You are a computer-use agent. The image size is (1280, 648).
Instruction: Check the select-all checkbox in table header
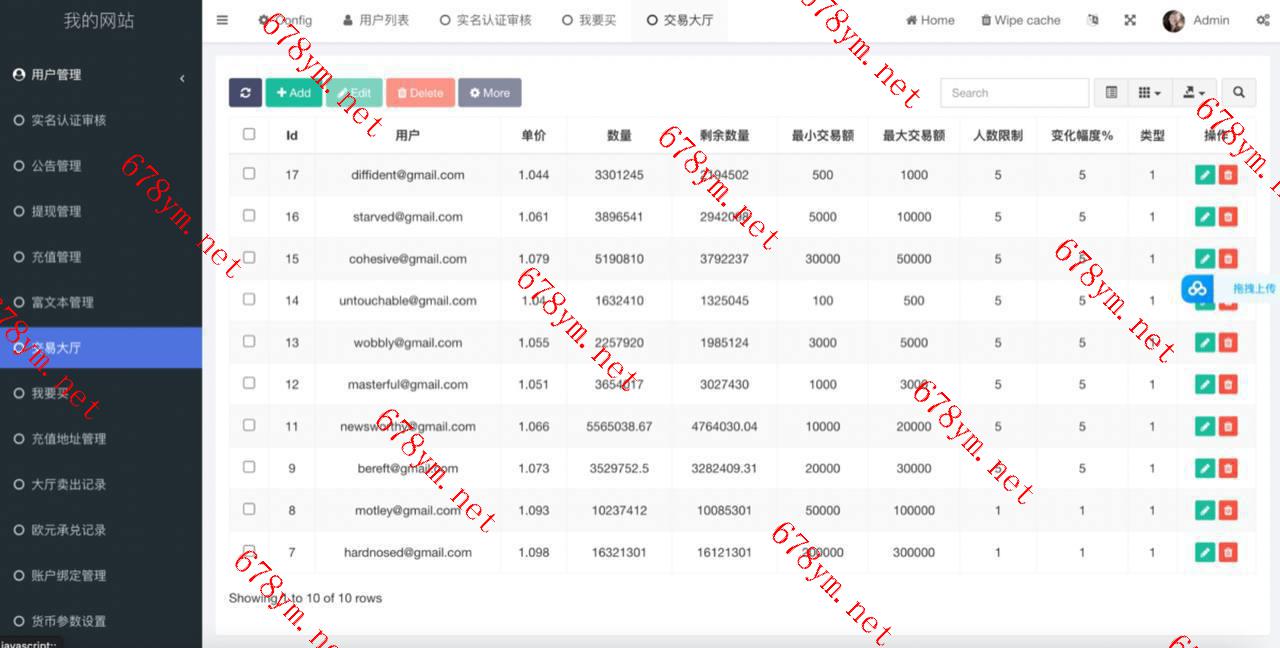click(249, 134)
